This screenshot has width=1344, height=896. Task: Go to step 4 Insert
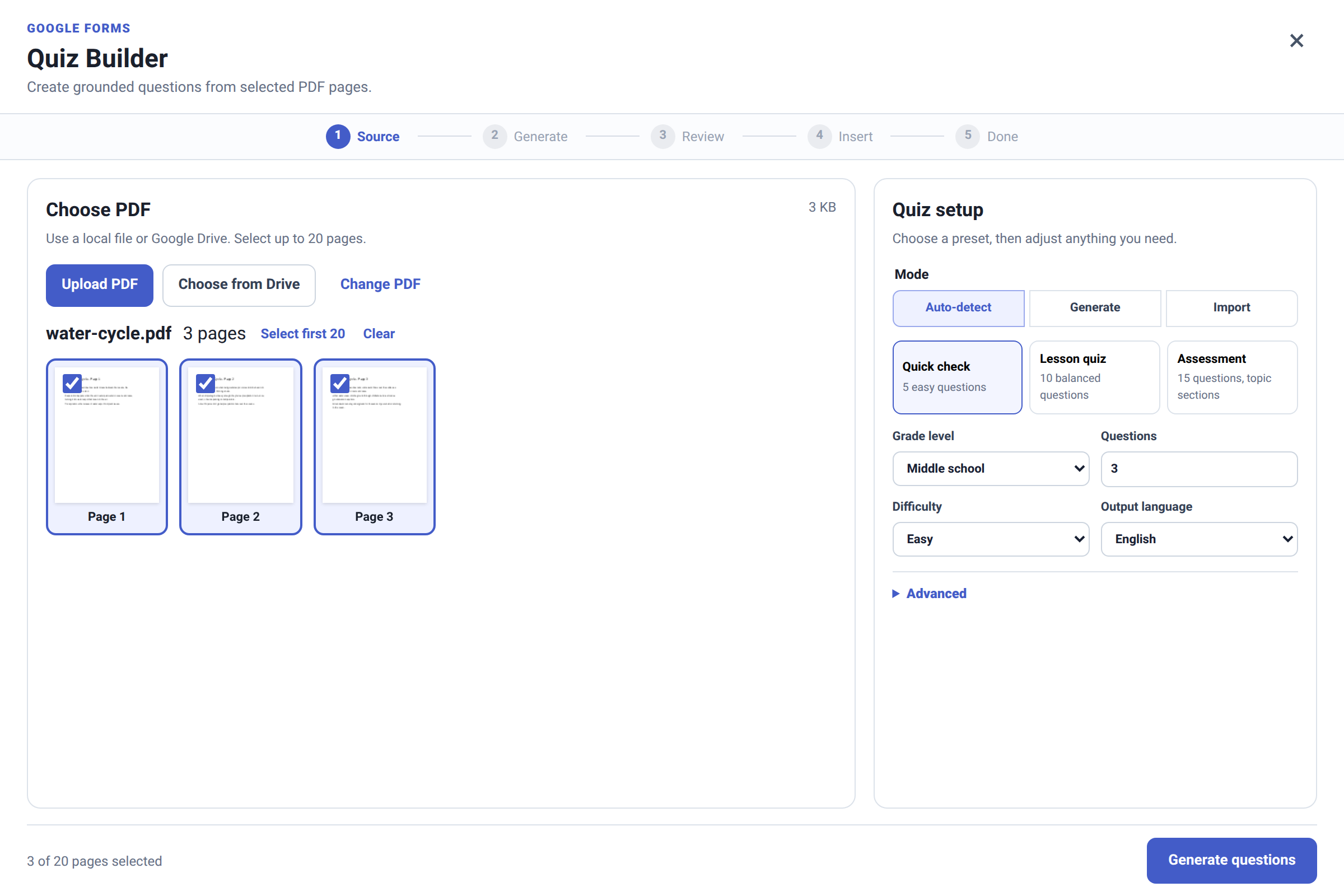840,137
